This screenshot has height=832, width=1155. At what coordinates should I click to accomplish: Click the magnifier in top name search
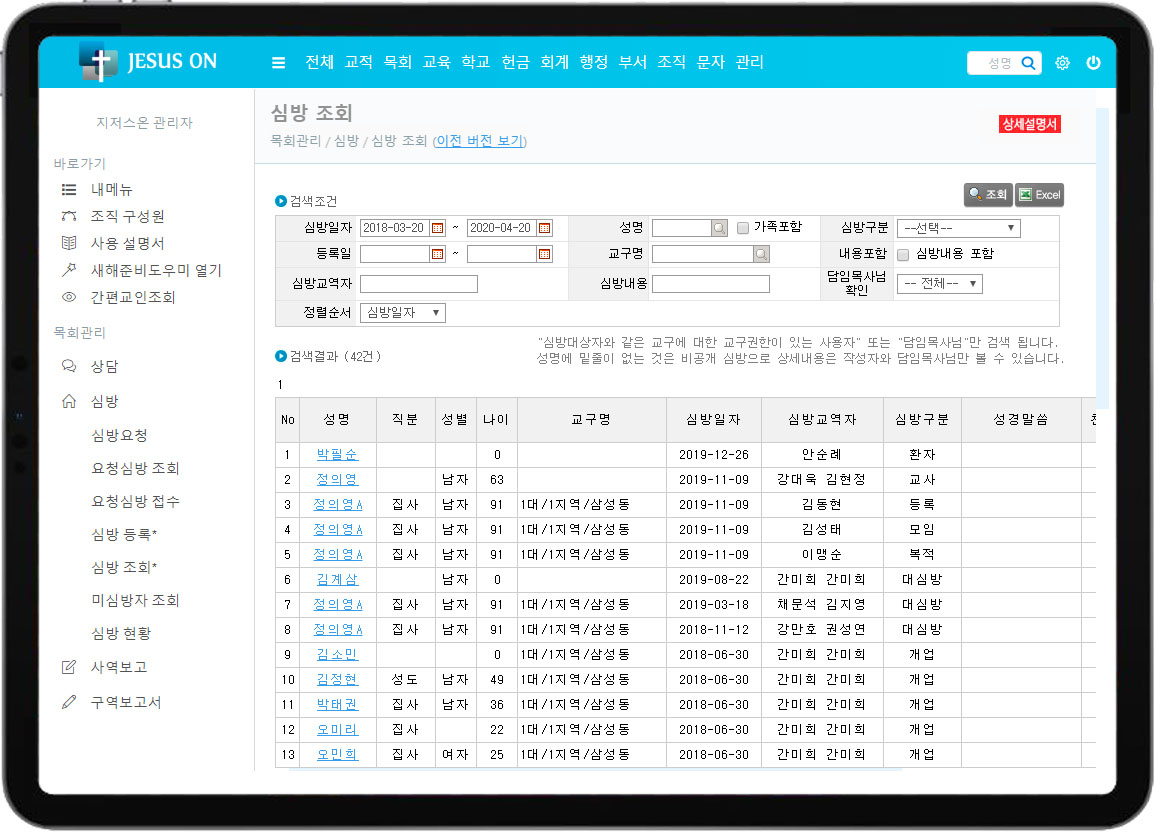[x=1029, y=63]
